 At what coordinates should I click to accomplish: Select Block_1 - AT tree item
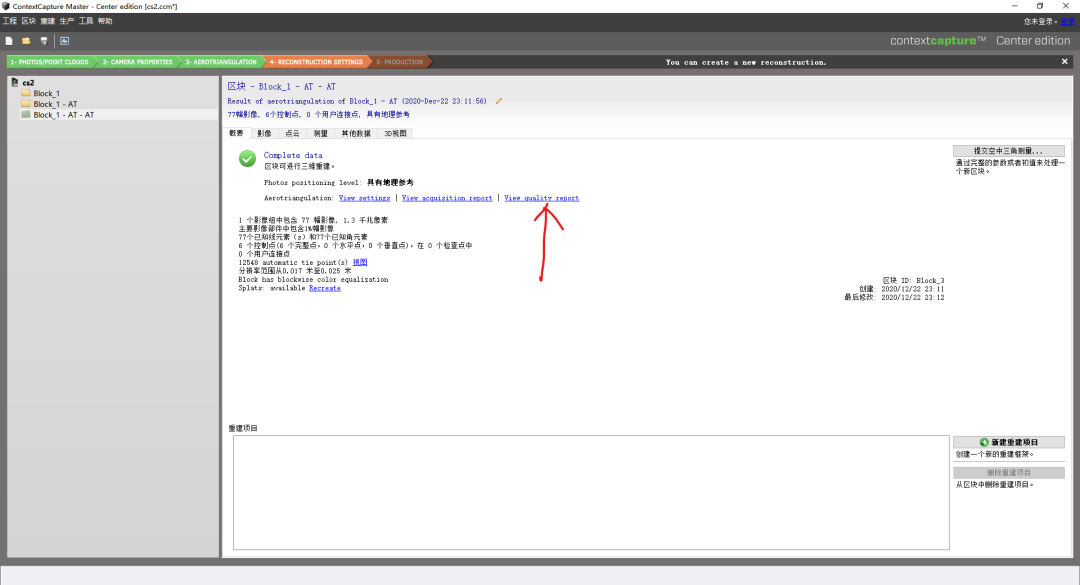[55, 104]
